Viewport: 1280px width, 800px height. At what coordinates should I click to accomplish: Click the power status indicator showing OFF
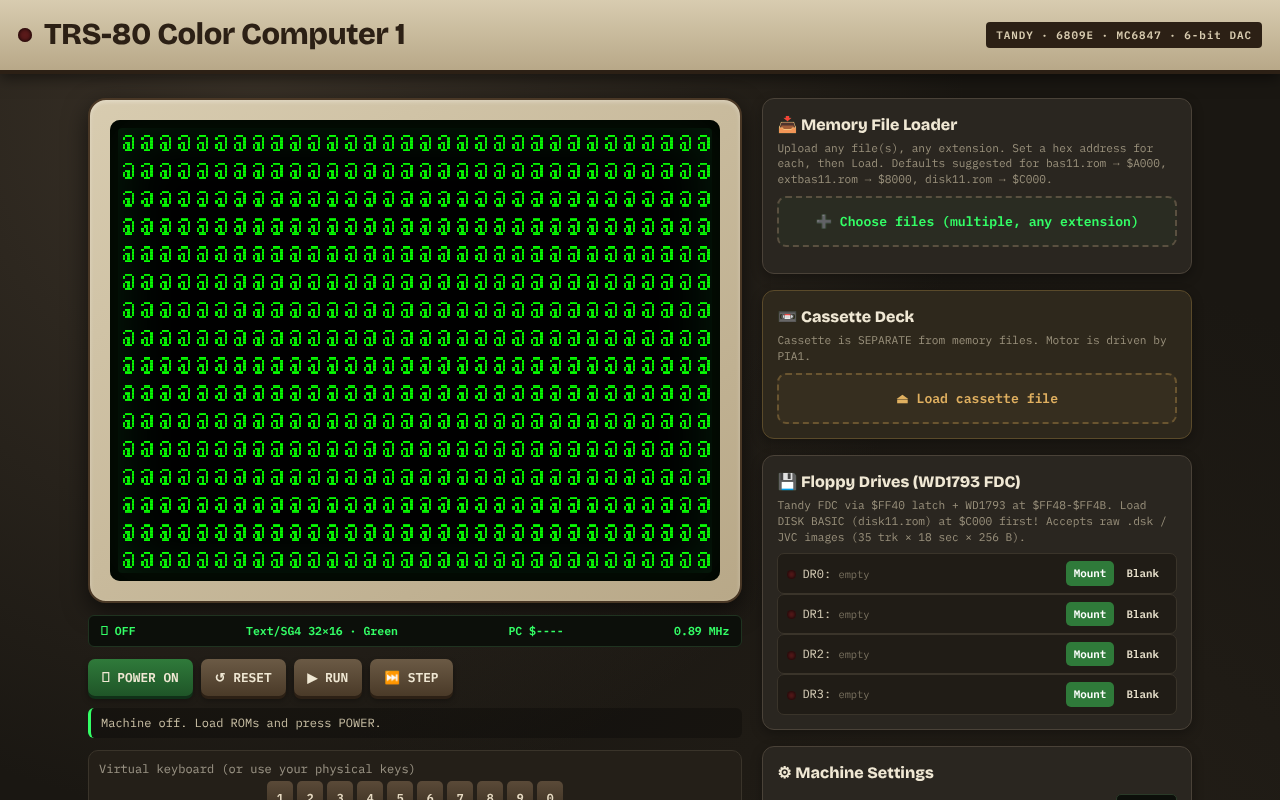point(118,631)
